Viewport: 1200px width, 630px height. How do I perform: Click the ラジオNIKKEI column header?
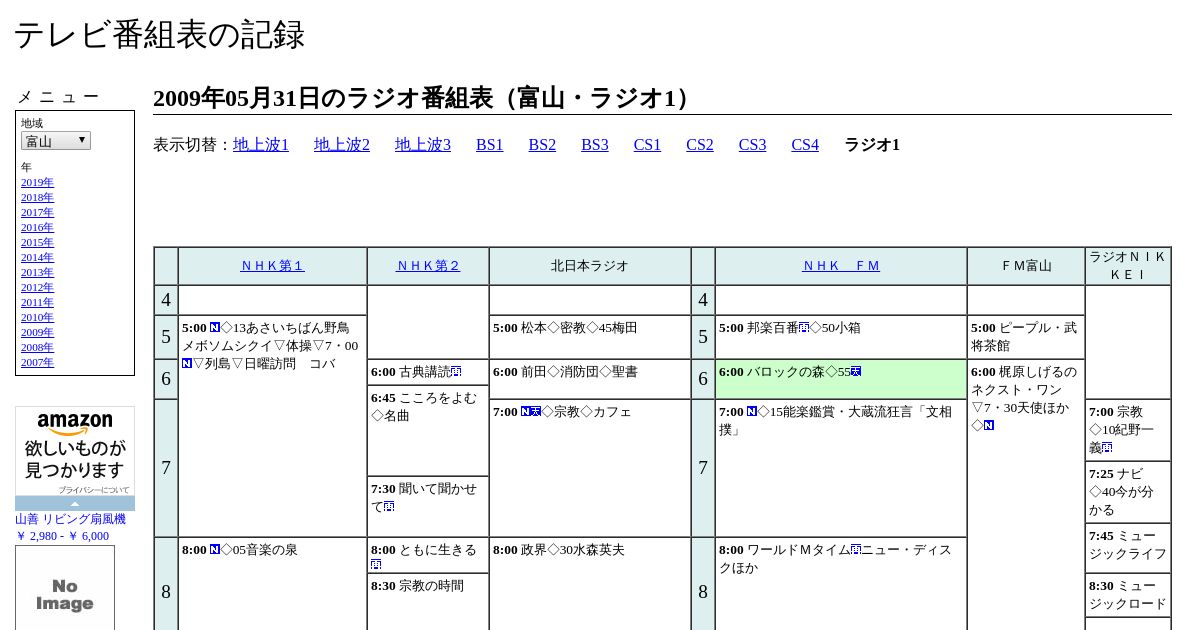tap(1128, 266)
